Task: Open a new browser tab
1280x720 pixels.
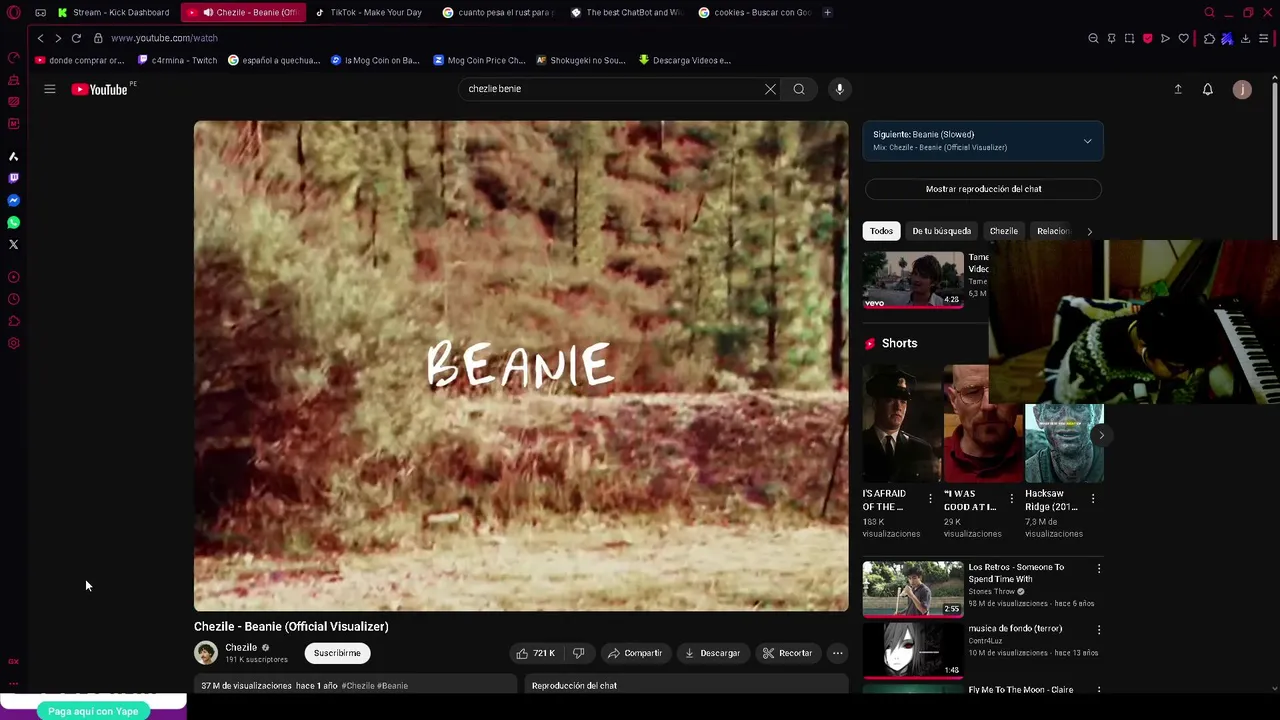Action: tap(827, 13)
